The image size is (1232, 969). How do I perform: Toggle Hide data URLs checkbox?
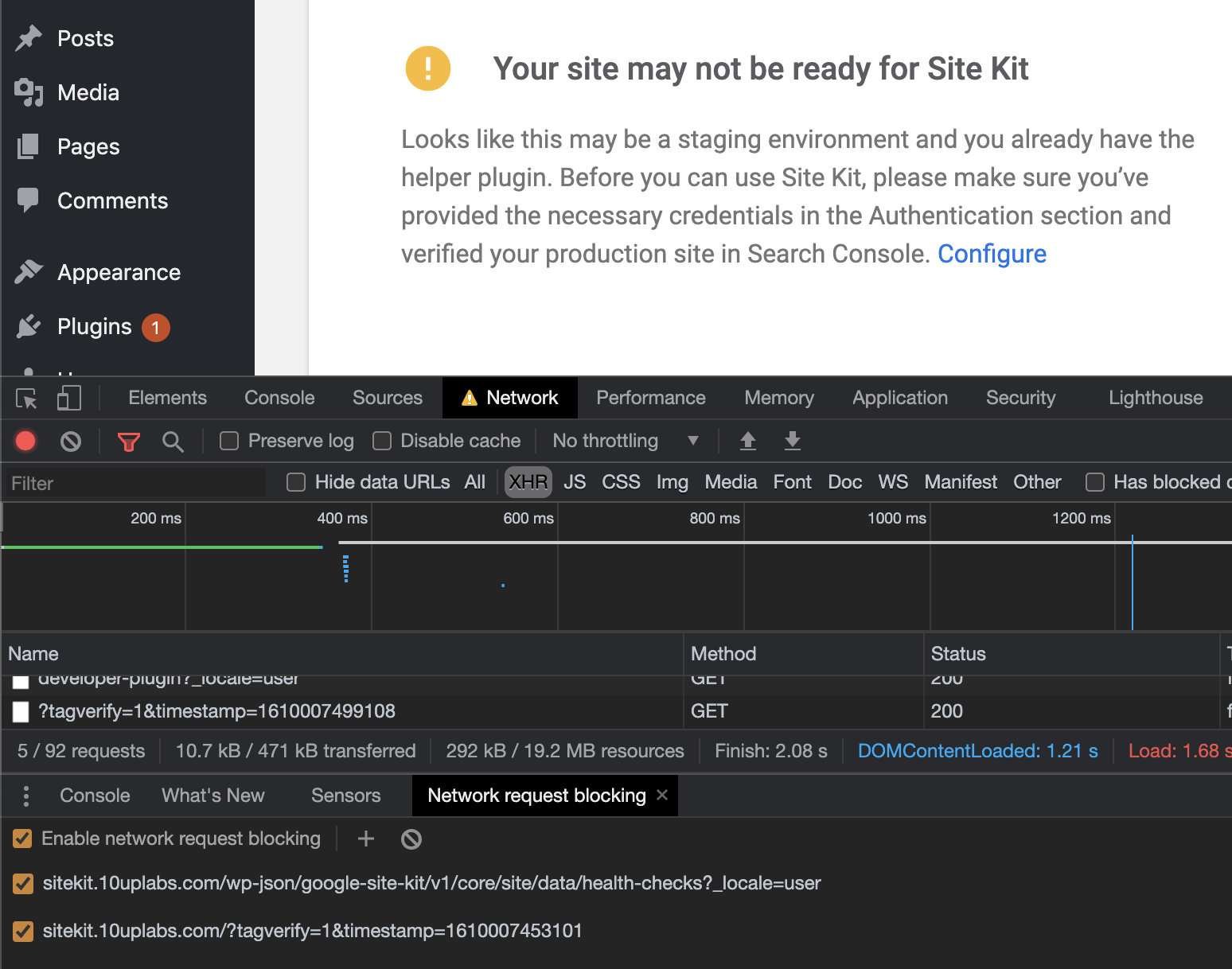coord(296,482)
